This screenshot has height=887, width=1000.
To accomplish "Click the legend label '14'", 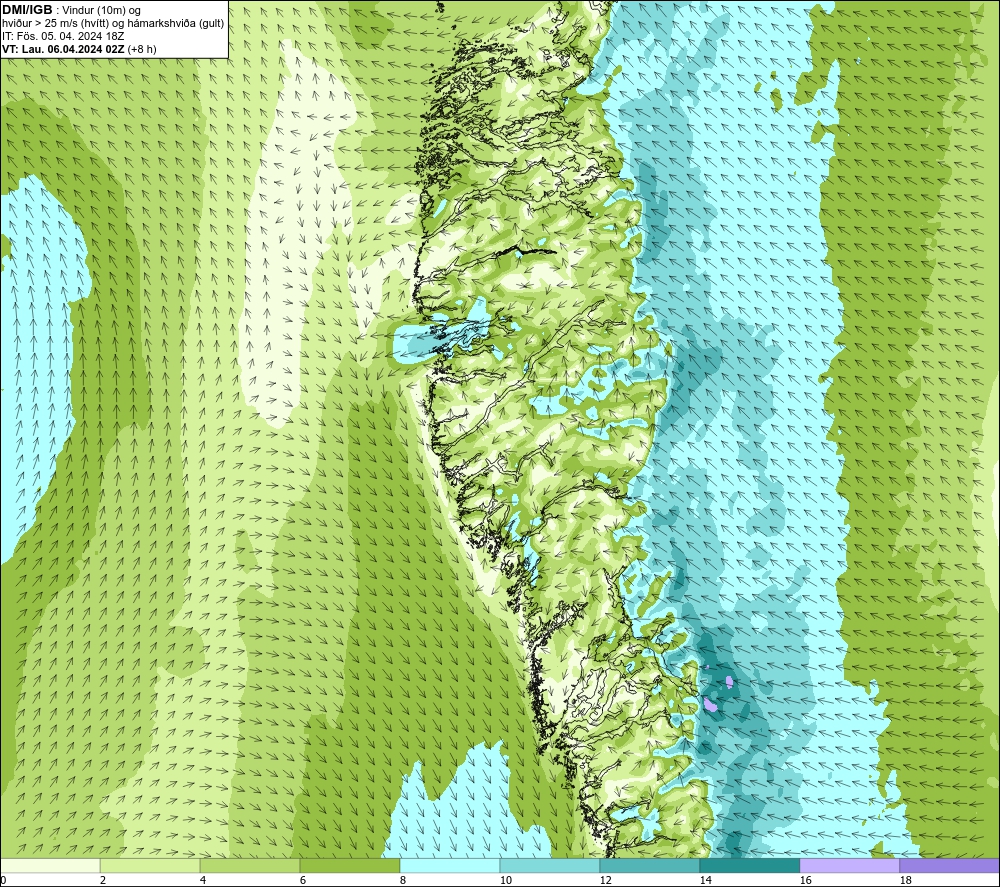I will [705, 881].
